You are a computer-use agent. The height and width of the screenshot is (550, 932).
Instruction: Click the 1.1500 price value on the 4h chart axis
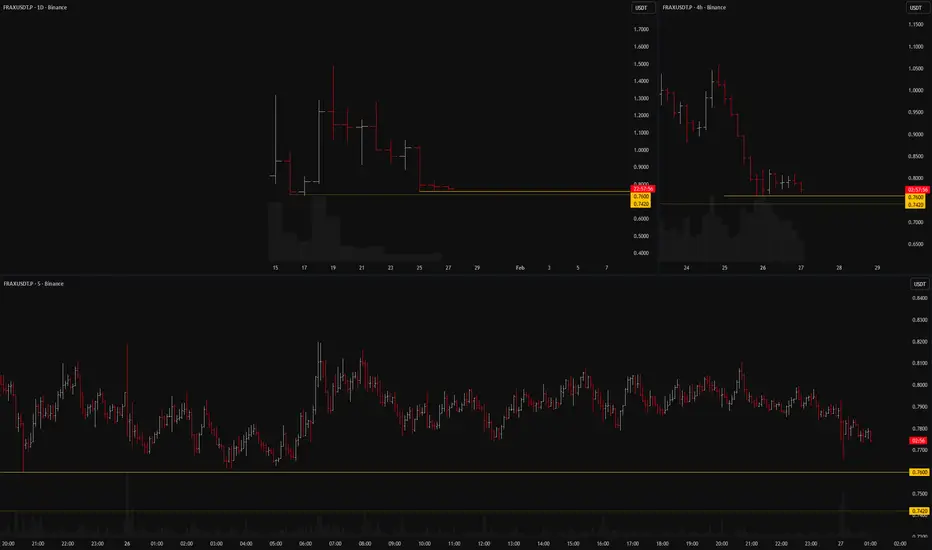tap(916, 24)
